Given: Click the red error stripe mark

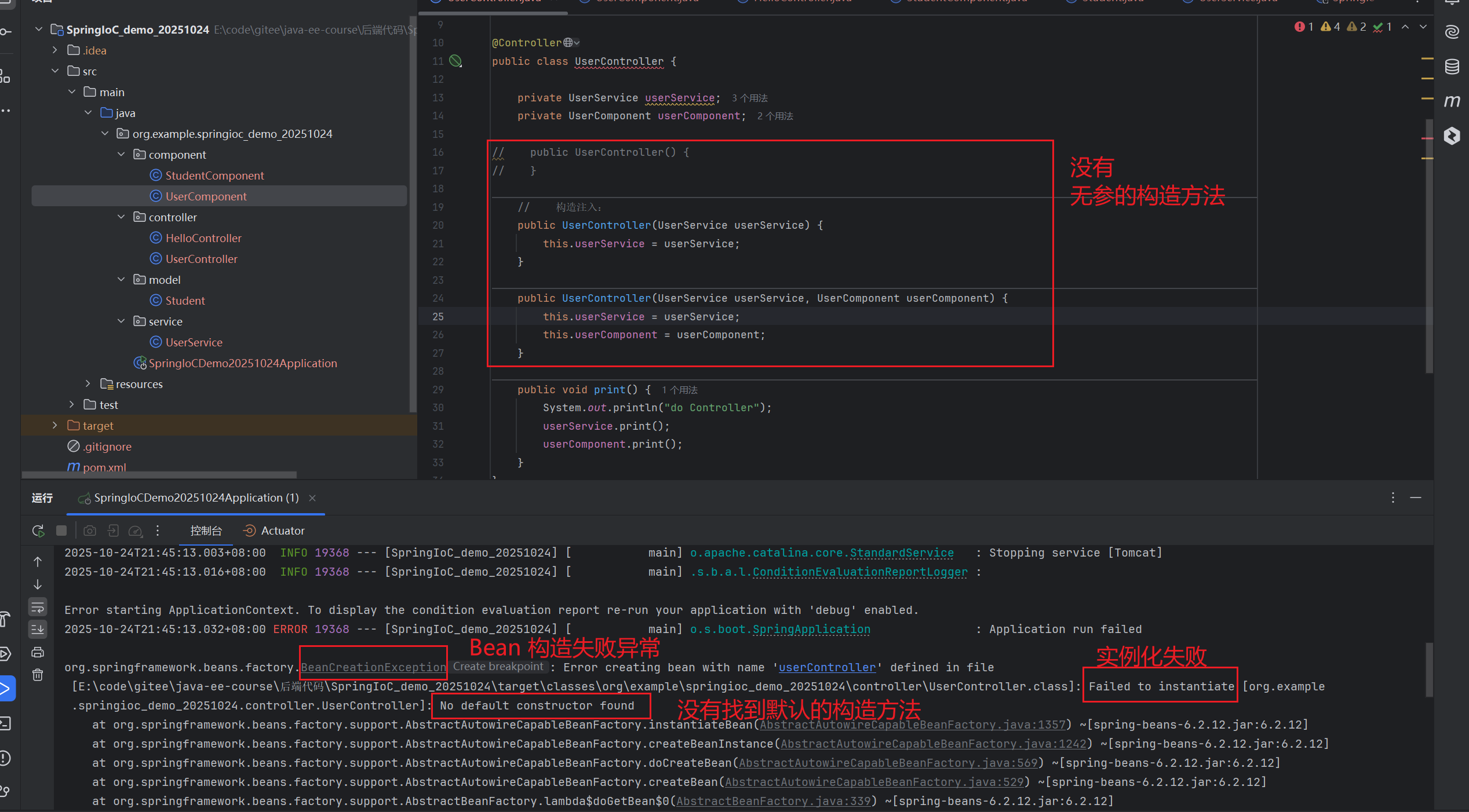Looking at the screenshot, I should point(1427,138).
